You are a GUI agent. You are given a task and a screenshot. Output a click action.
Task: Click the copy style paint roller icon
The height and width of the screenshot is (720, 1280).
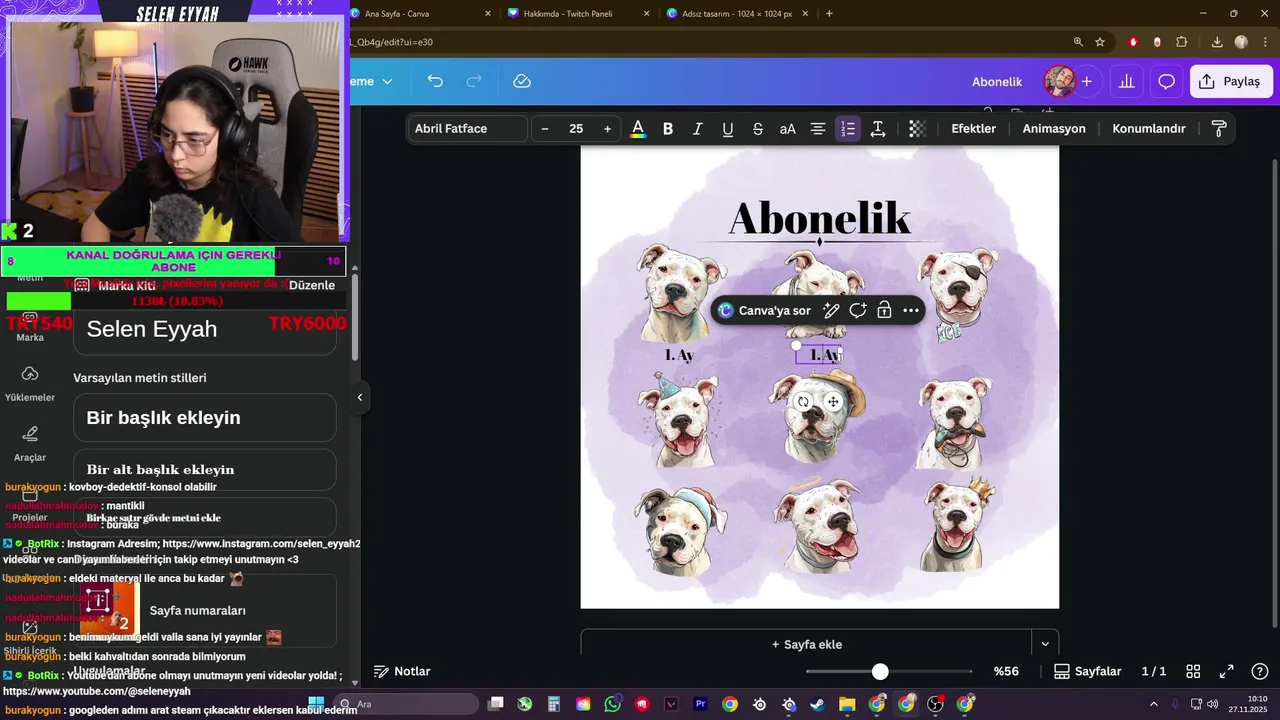(1219, 129)
